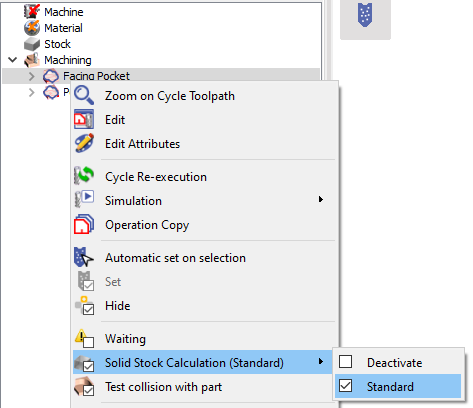Uncheck the Standard stock calculation checkbox
The image size is (473, 408).
coord(346,386)
